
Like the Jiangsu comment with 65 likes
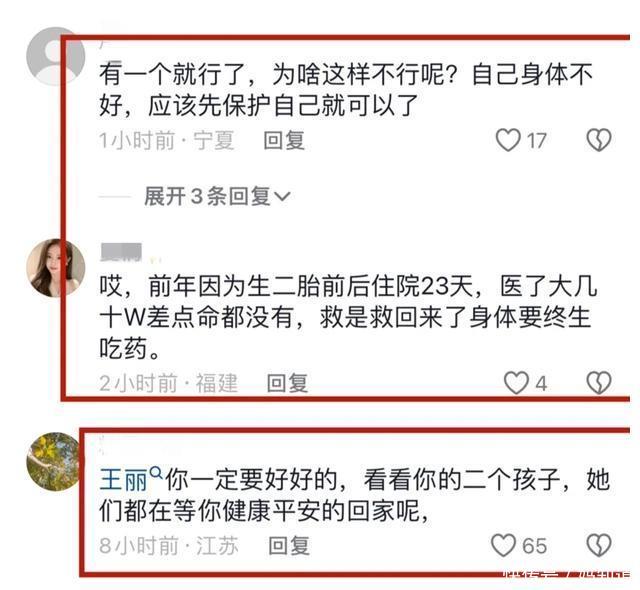tap(503, 545)
